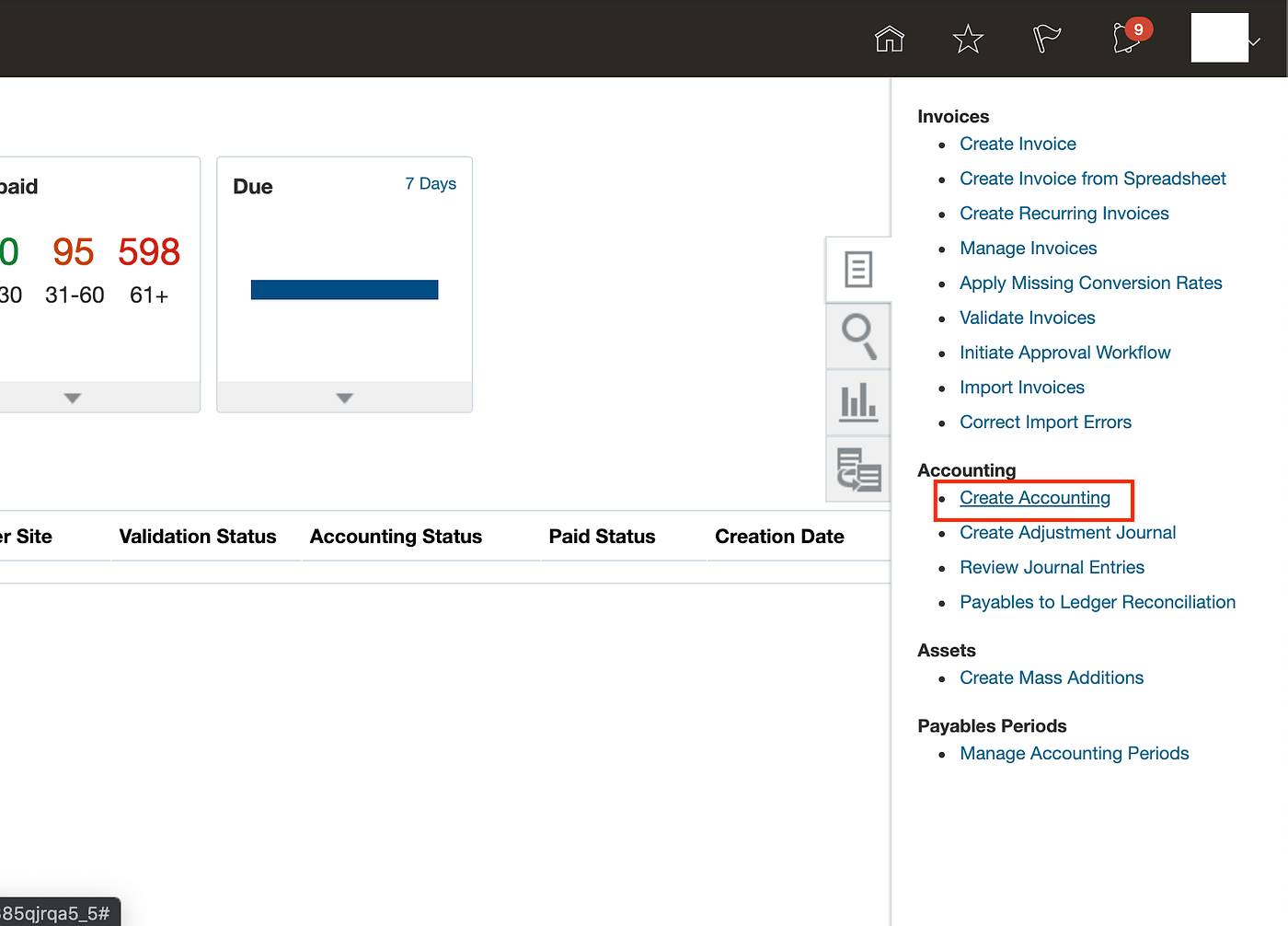Click the Payables Periods section heading
The width and height of the screenshot is (1288, 926).
(992, 726)
